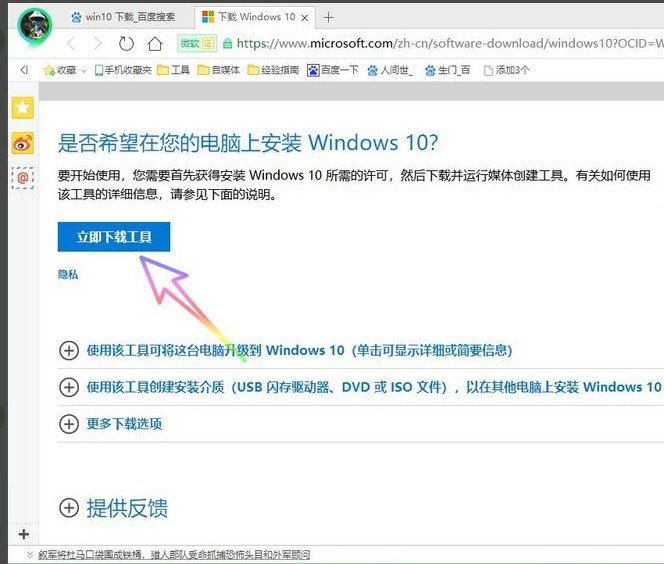The image size is (664, 564).
Task: Open a new tab with plus button
Action: (x=329, y=17)
